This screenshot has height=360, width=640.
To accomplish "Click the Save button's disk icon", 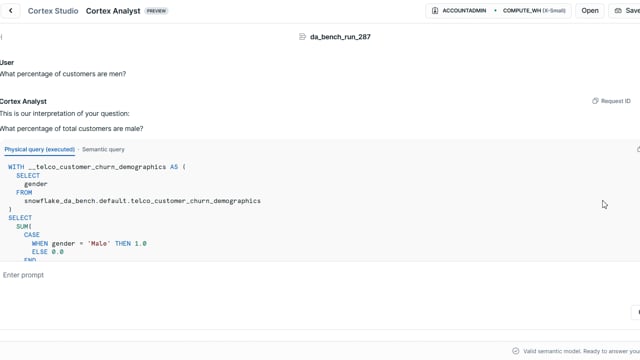I will click(618, 11).
